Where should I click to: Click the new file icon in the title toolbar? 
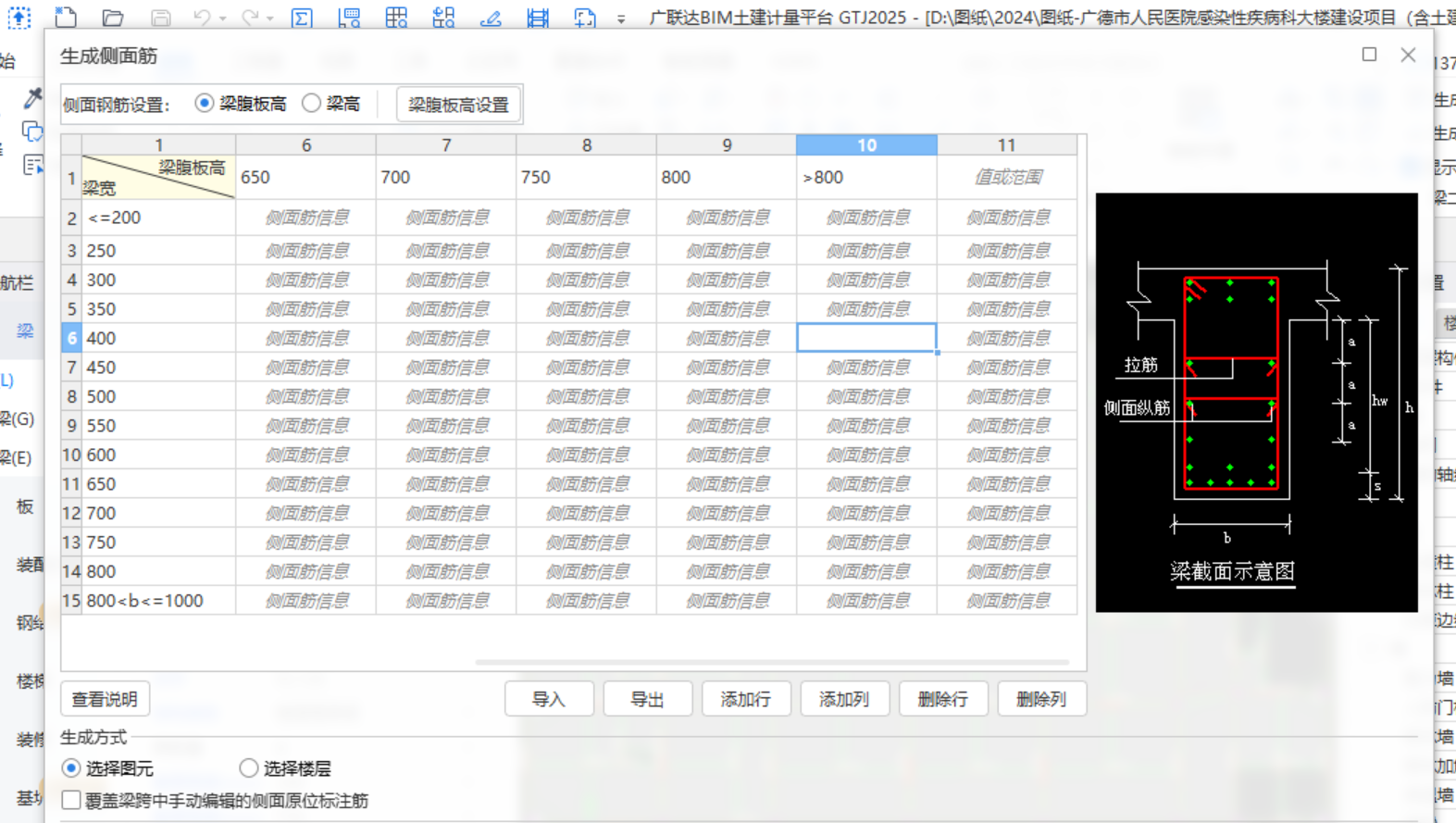[66, 17]
